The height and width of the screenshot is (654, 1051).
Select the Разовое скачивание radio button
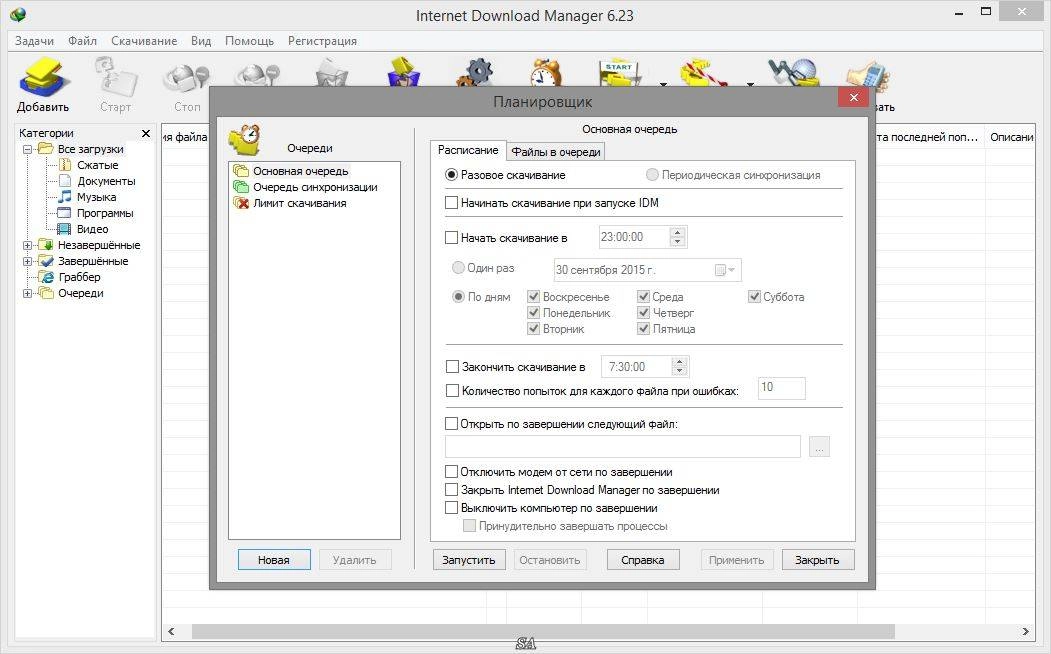coord(452,175)
